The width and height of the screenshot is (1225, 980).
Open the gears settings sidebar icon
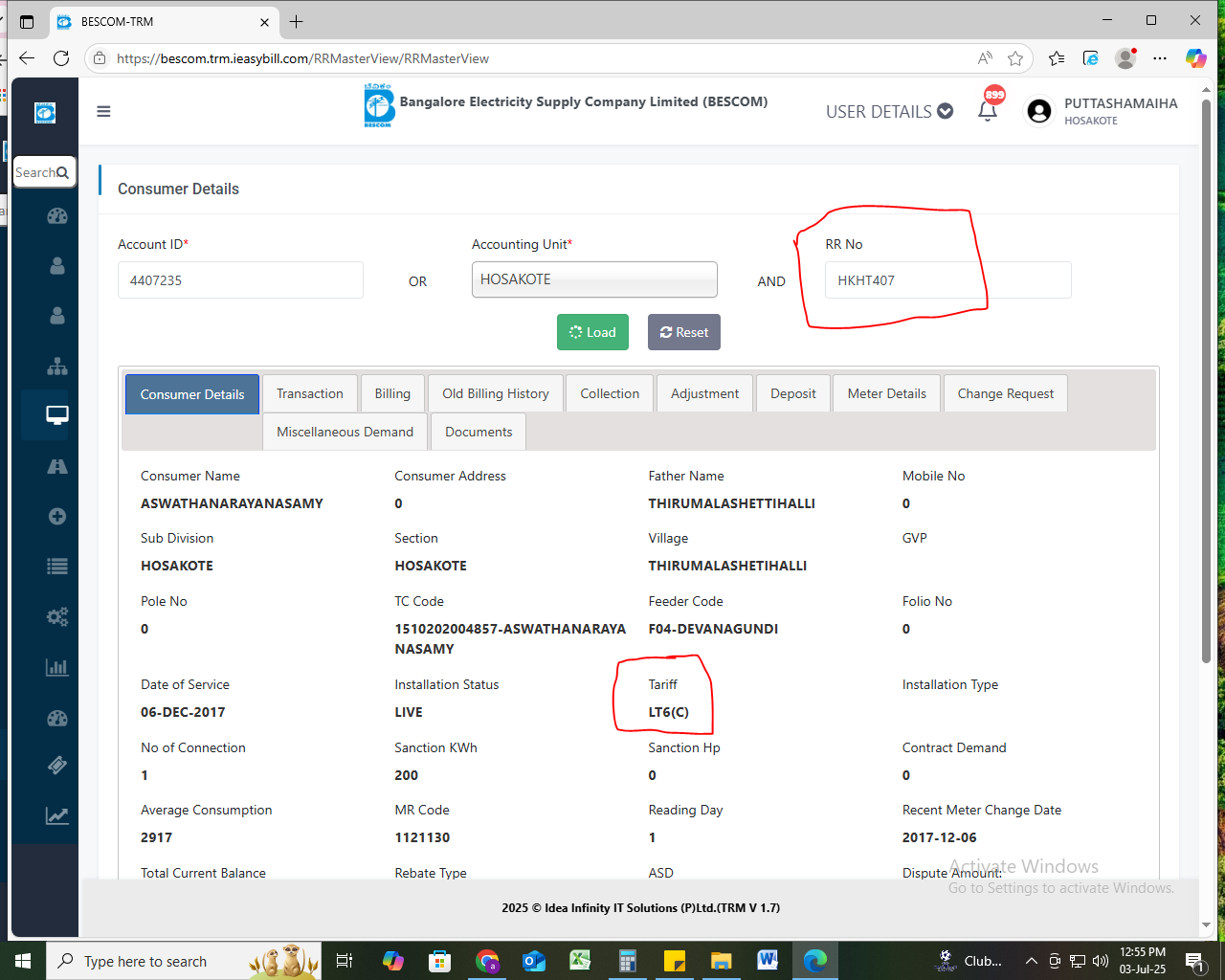point(57,616)
